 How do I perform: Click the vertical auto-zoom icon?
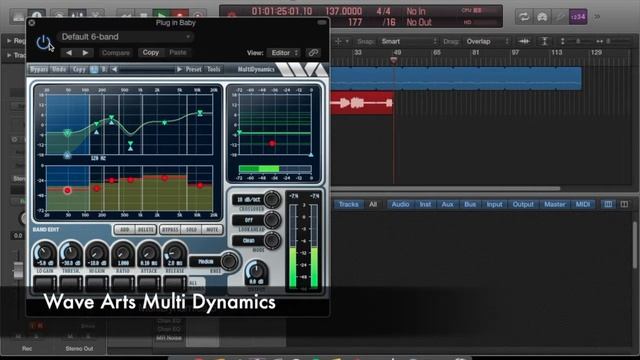coord(544,41)
